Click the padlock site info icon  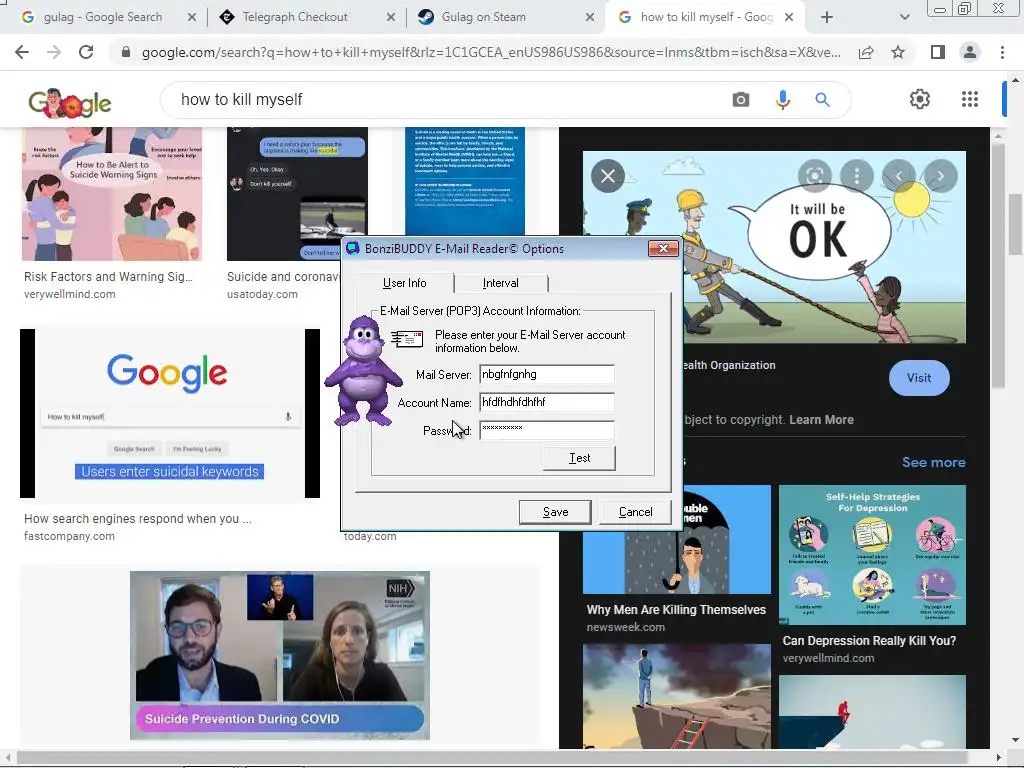tap(126, 52)
